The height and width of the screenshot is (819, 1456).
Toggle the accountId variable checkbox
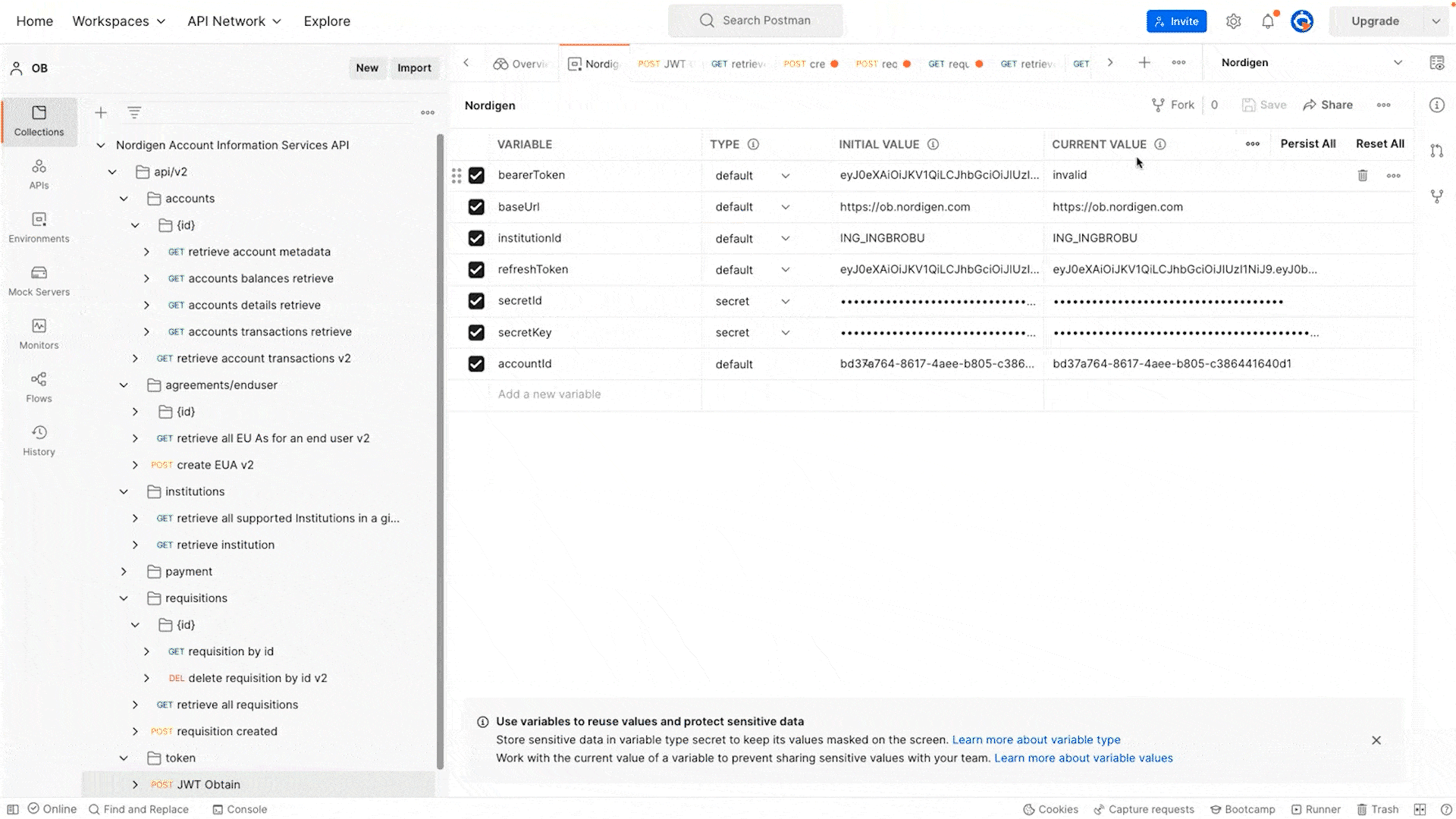click(x=476, y=364)
